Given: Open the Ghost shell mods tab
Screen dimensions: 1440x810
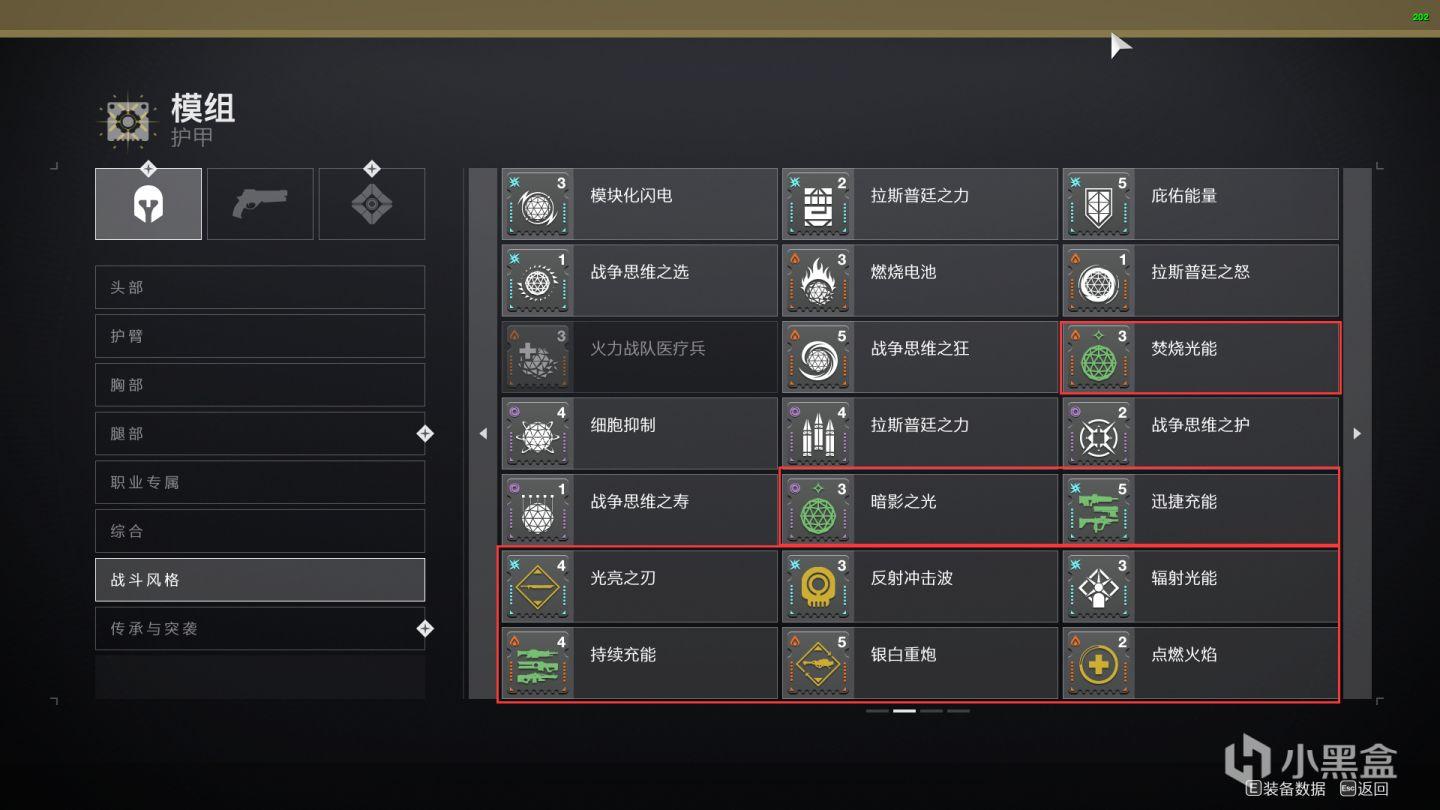Looking at the screenshot, I should 372,204.
